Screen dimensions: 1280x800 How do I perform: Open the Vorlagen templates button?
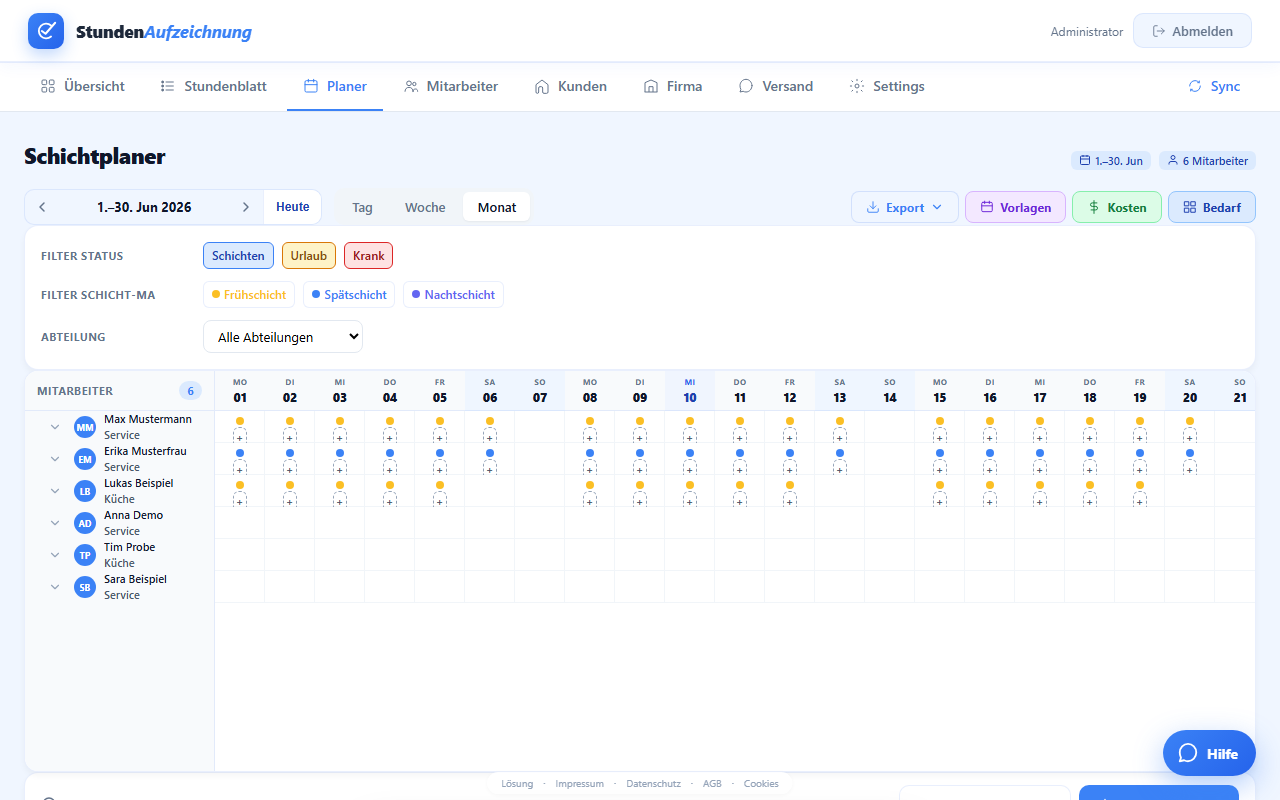coord(1015,207)
